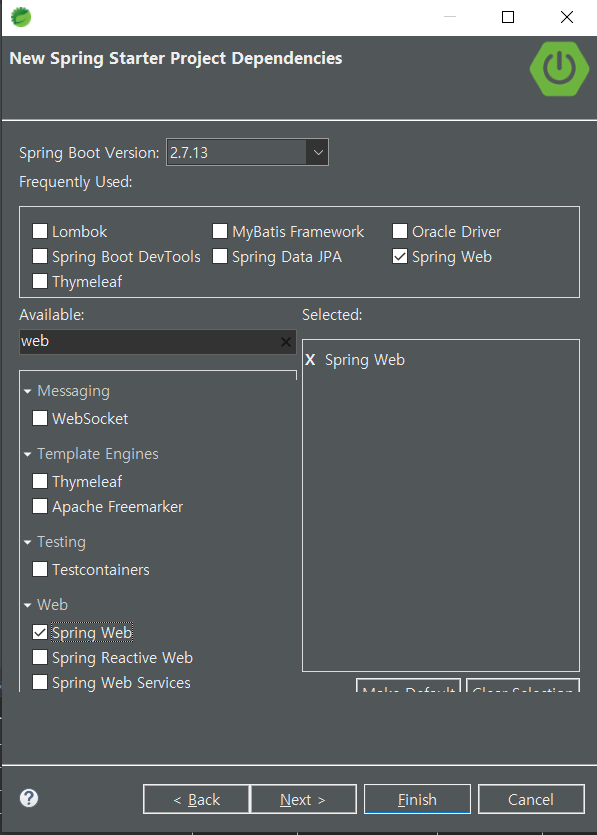This screenshot has height=835, width=597.
Task: Click the Testing category label
Action: pos(61,542)
